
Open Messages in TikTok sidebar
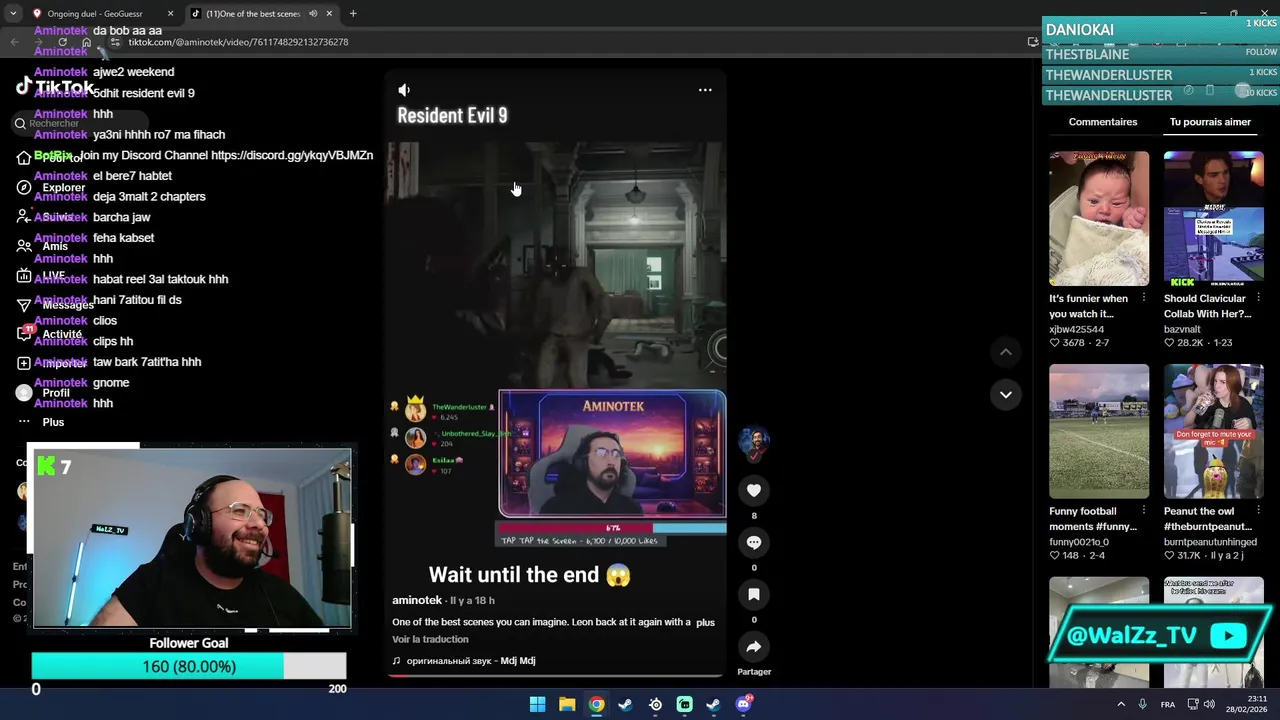(56, 305)
